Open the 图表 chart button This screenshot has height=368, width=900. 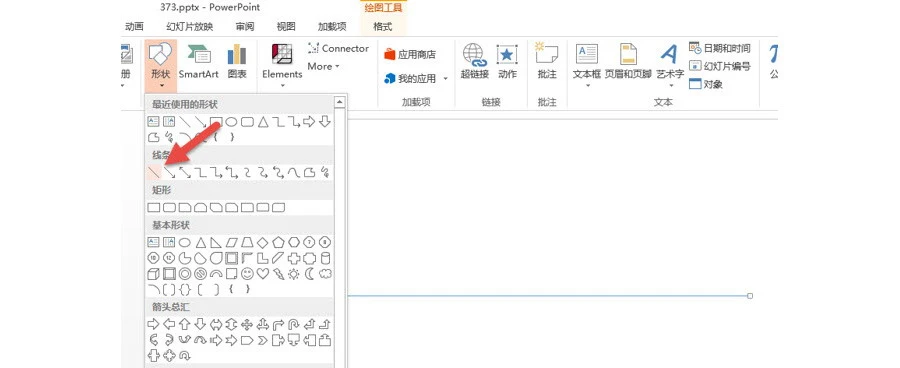(237, 61)
